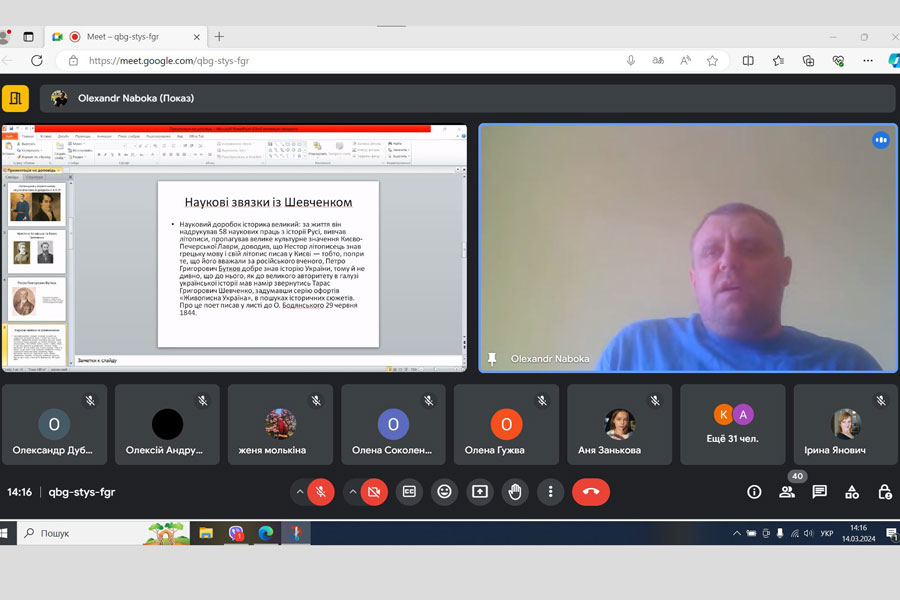Viewport: 900px width, 600px height.
Task: Open the Windows notification center
Action: click(891, 533)
